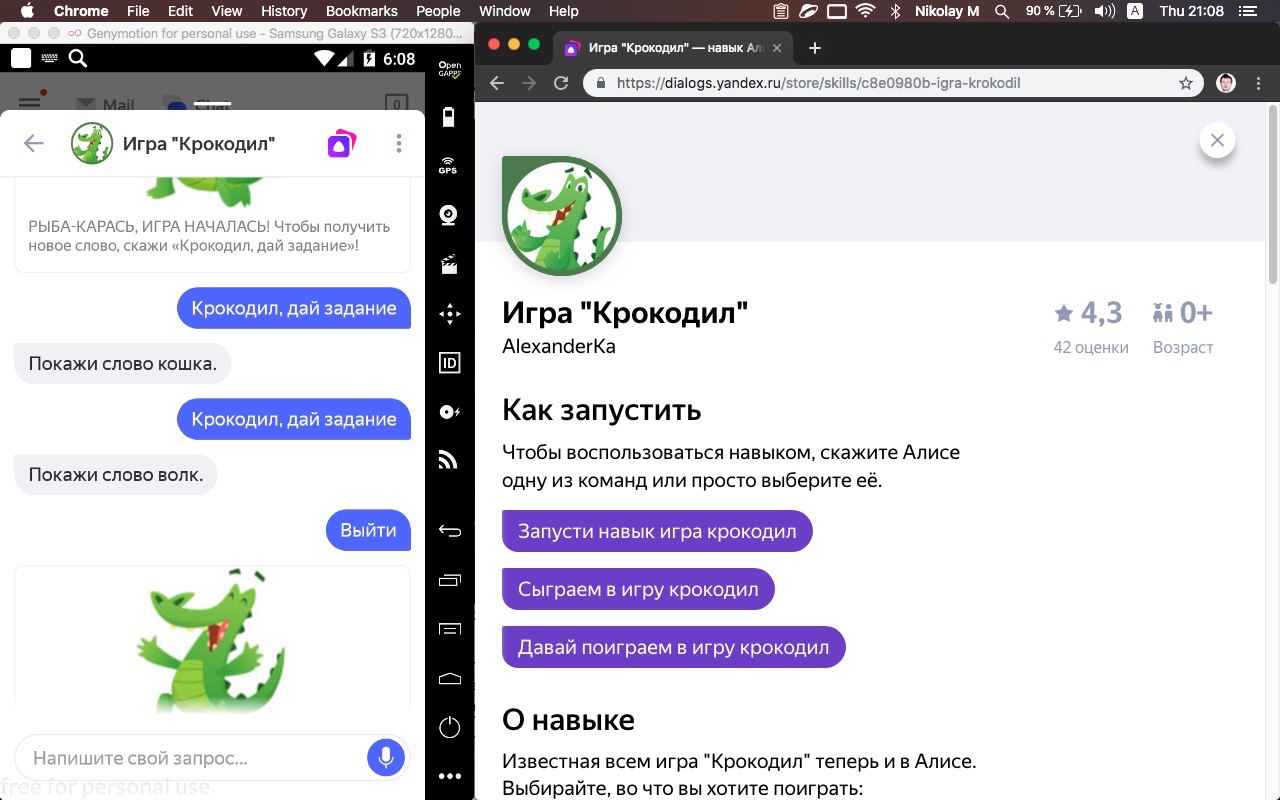Open the View menu
Viewport: 1280px width, 800px height.
pyautogui.click(x=227, y=11)
